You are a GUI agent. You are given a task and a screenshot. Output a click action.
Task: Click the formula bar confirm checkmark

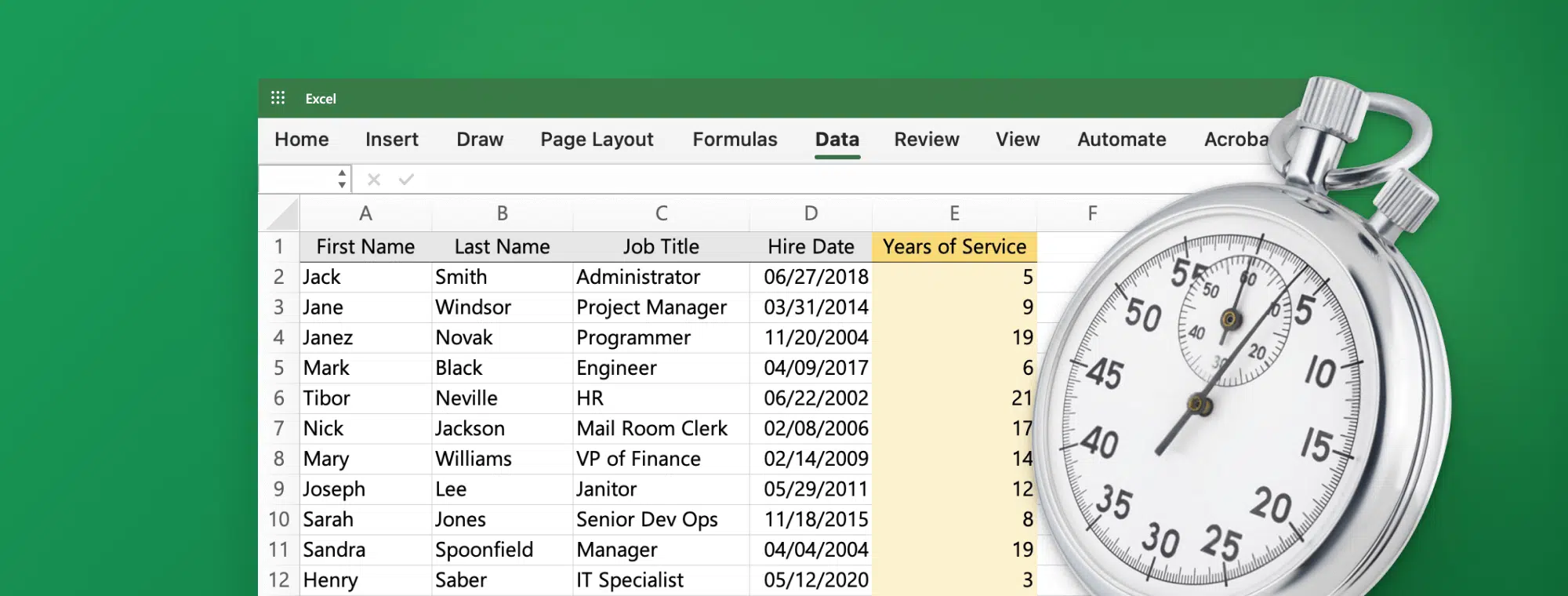(406, 180)
